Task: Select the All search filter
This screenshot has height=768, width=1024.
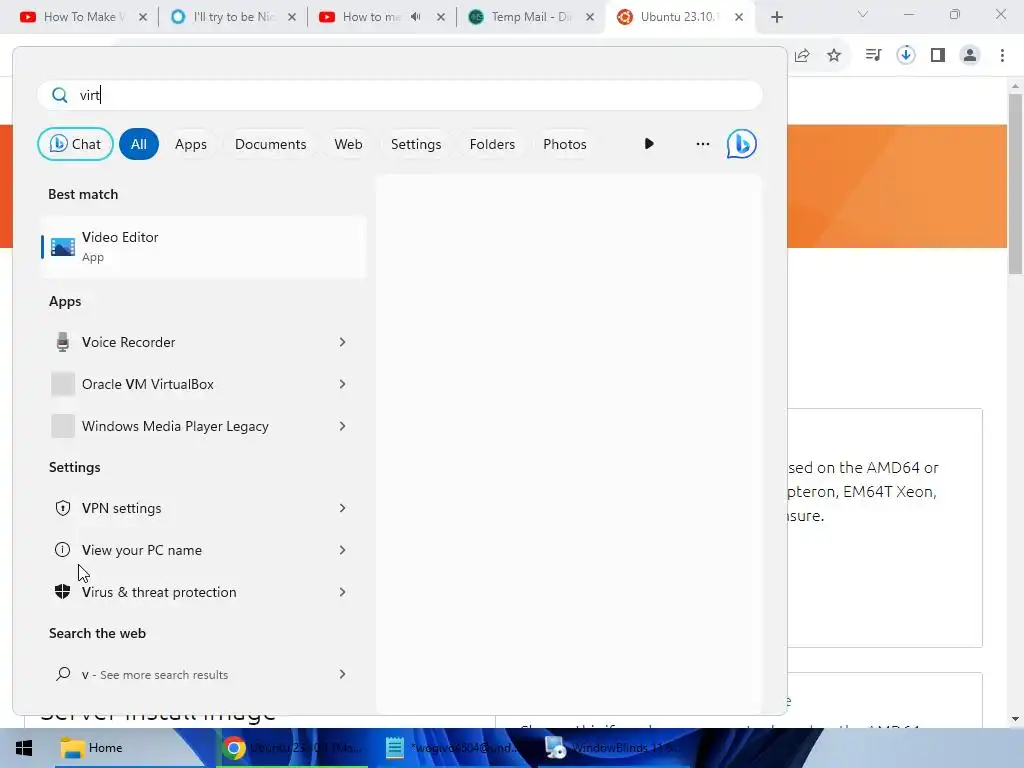Action: [138, 144]
